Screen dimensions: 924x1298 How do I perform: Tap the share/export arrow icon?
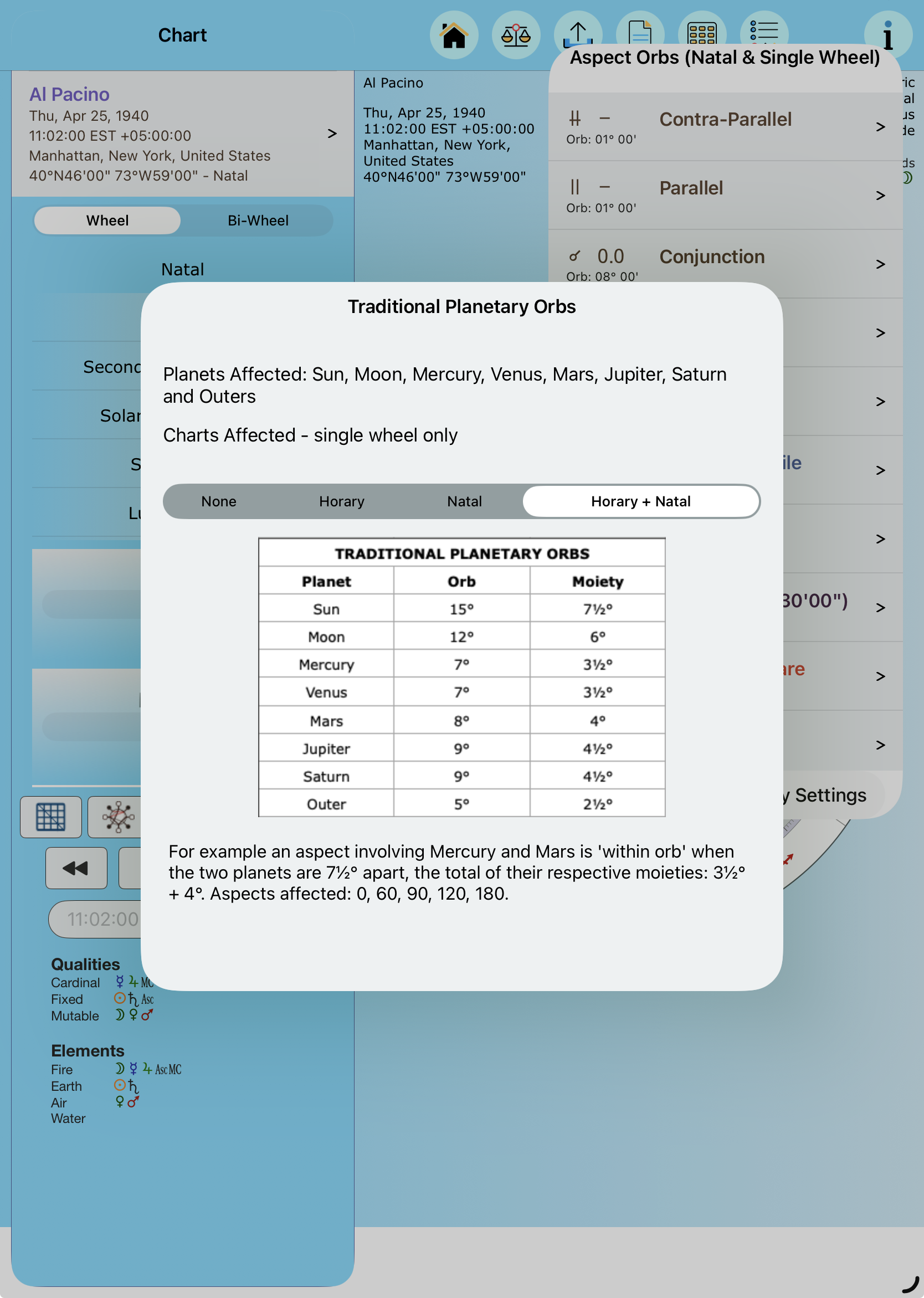[x=577, y=33]
